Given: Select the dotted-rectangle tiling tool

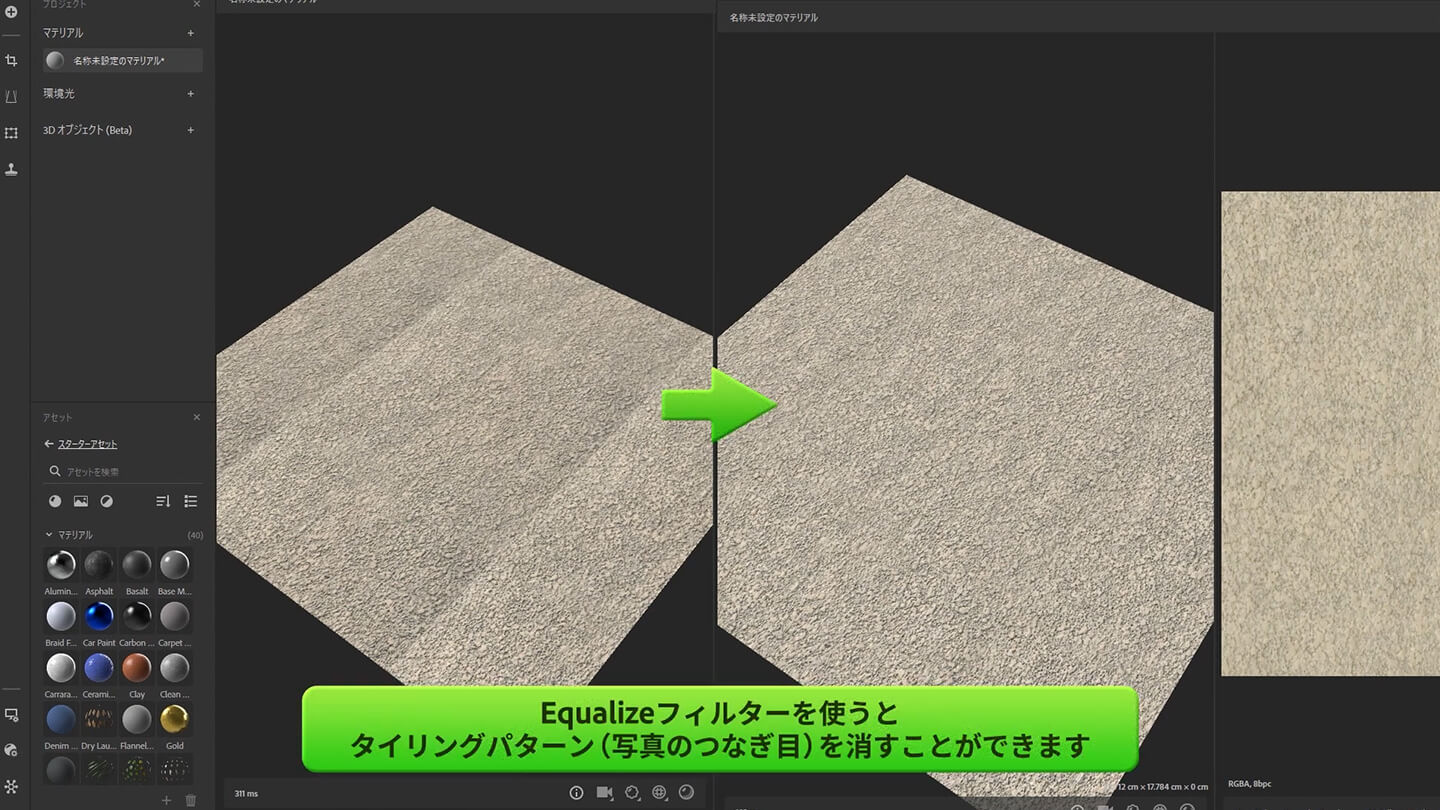Looking at the screenshot, I should click(12, 133).
